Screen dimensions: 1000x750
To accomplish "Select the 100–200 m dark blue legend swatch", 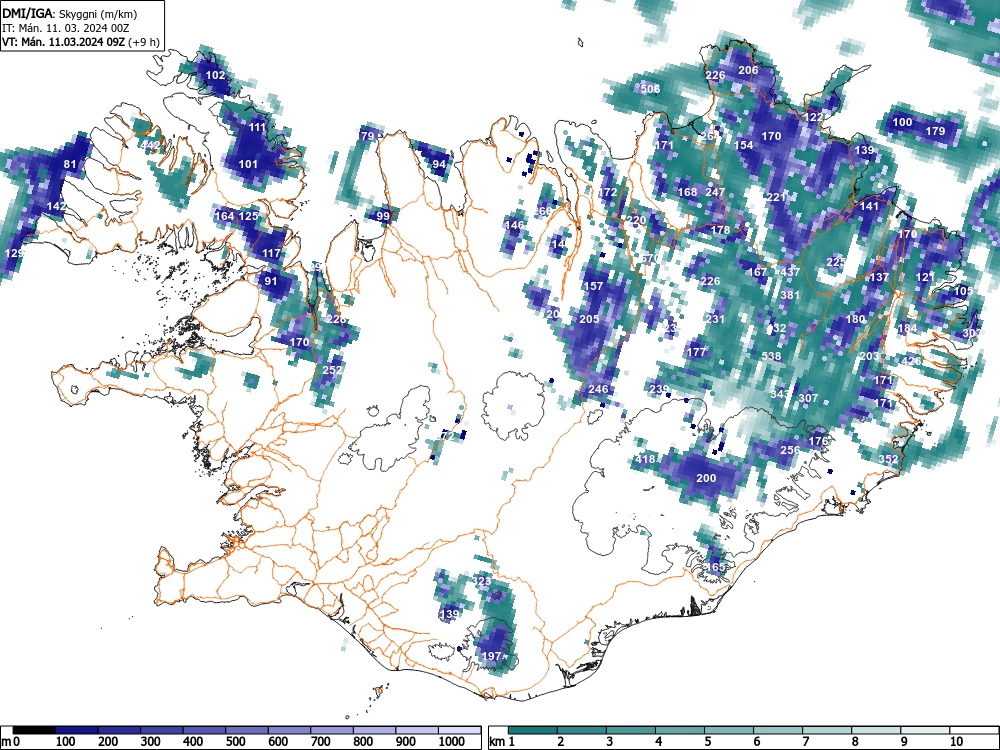I will click(77, 730).
